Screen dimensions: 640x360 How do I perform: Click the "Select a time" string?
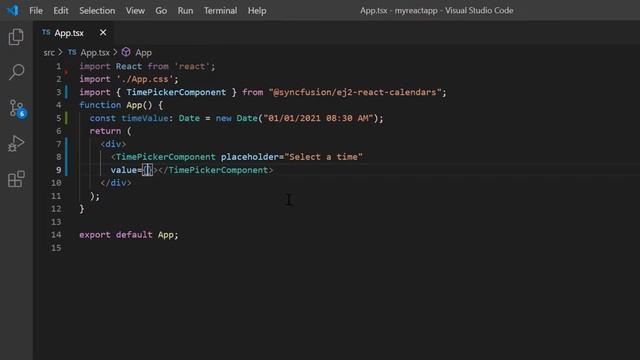[323, 157]
